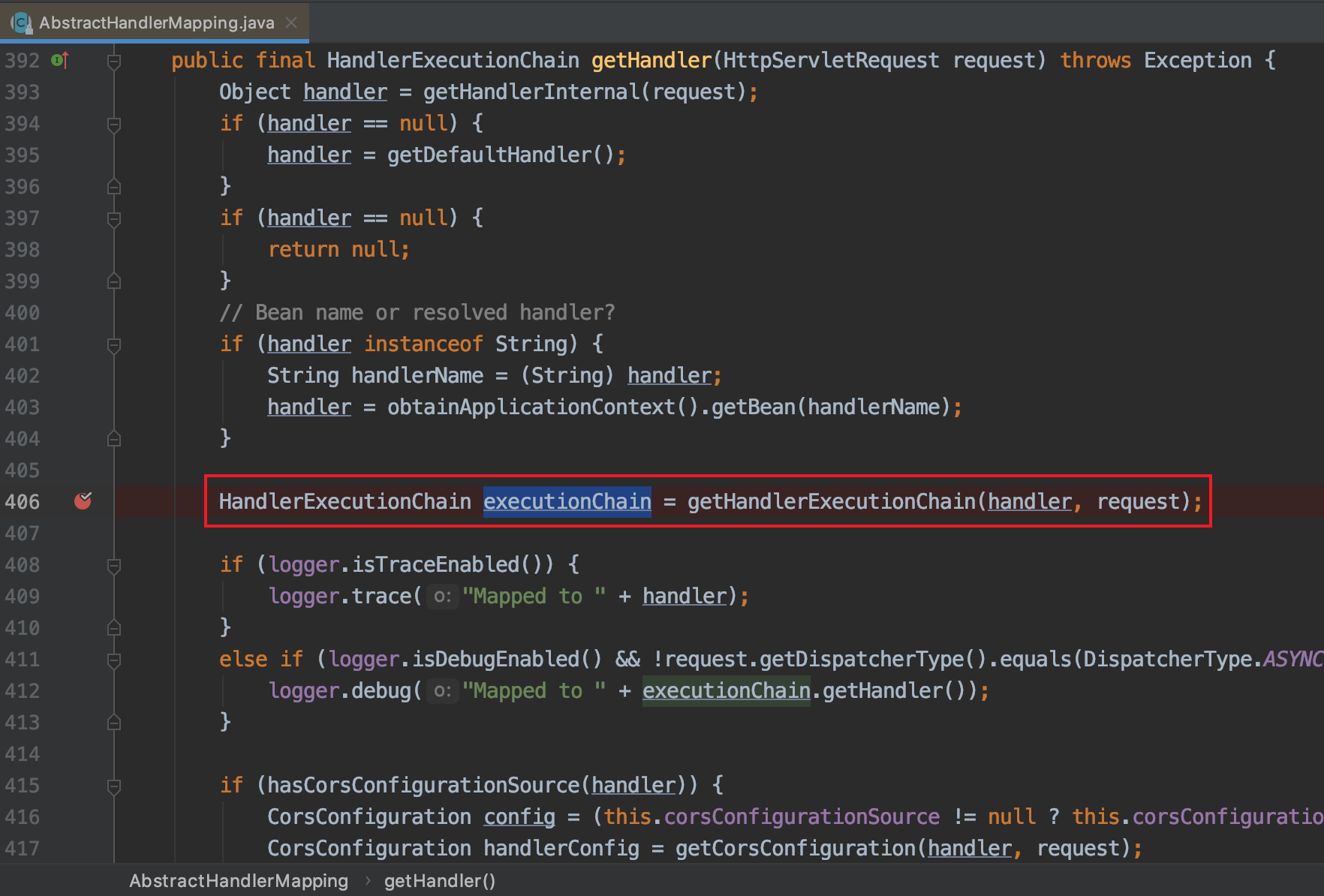Collapse the getHandler method at line 392

(114, 61)
